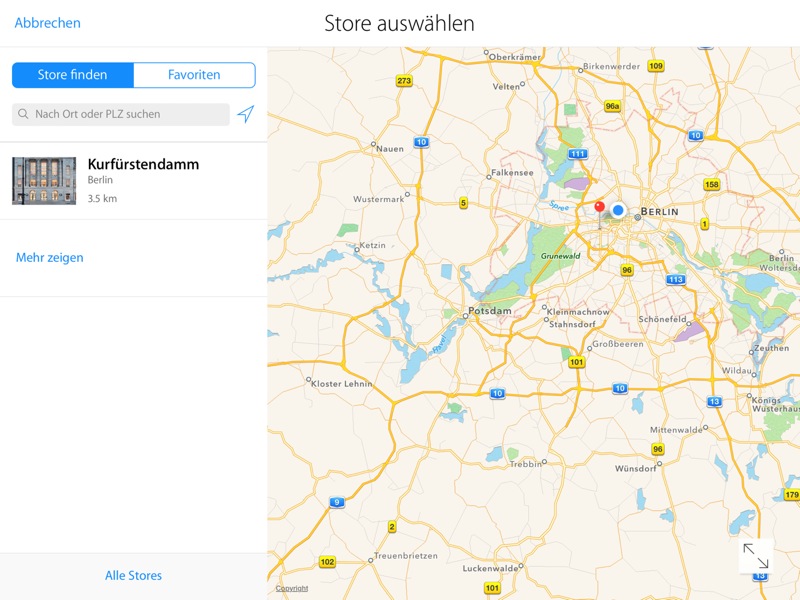Expand the map to full screen
Viewport: 800px width, 600px height.
click(756, 556)
